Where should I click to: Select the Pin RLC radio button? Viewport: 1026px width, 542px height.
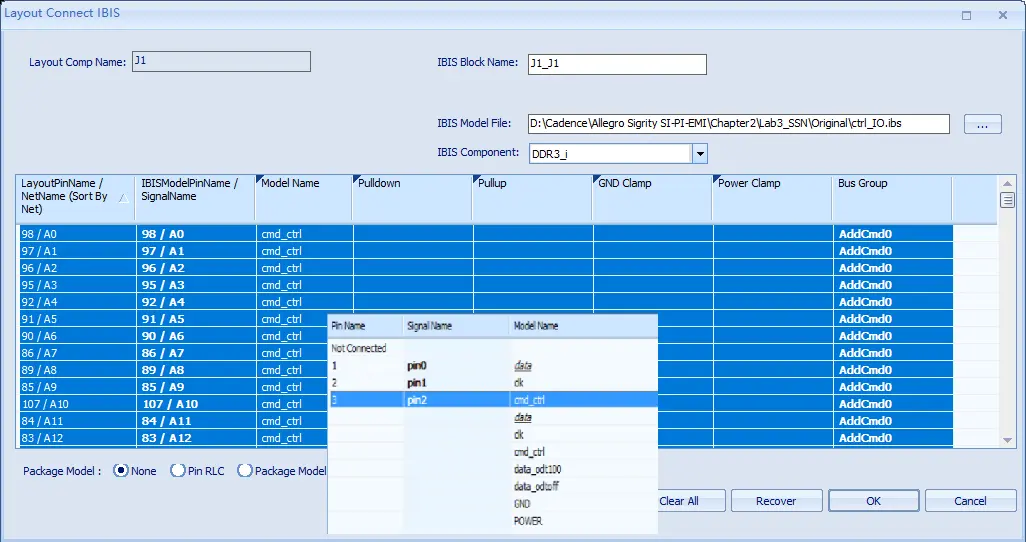177,471
